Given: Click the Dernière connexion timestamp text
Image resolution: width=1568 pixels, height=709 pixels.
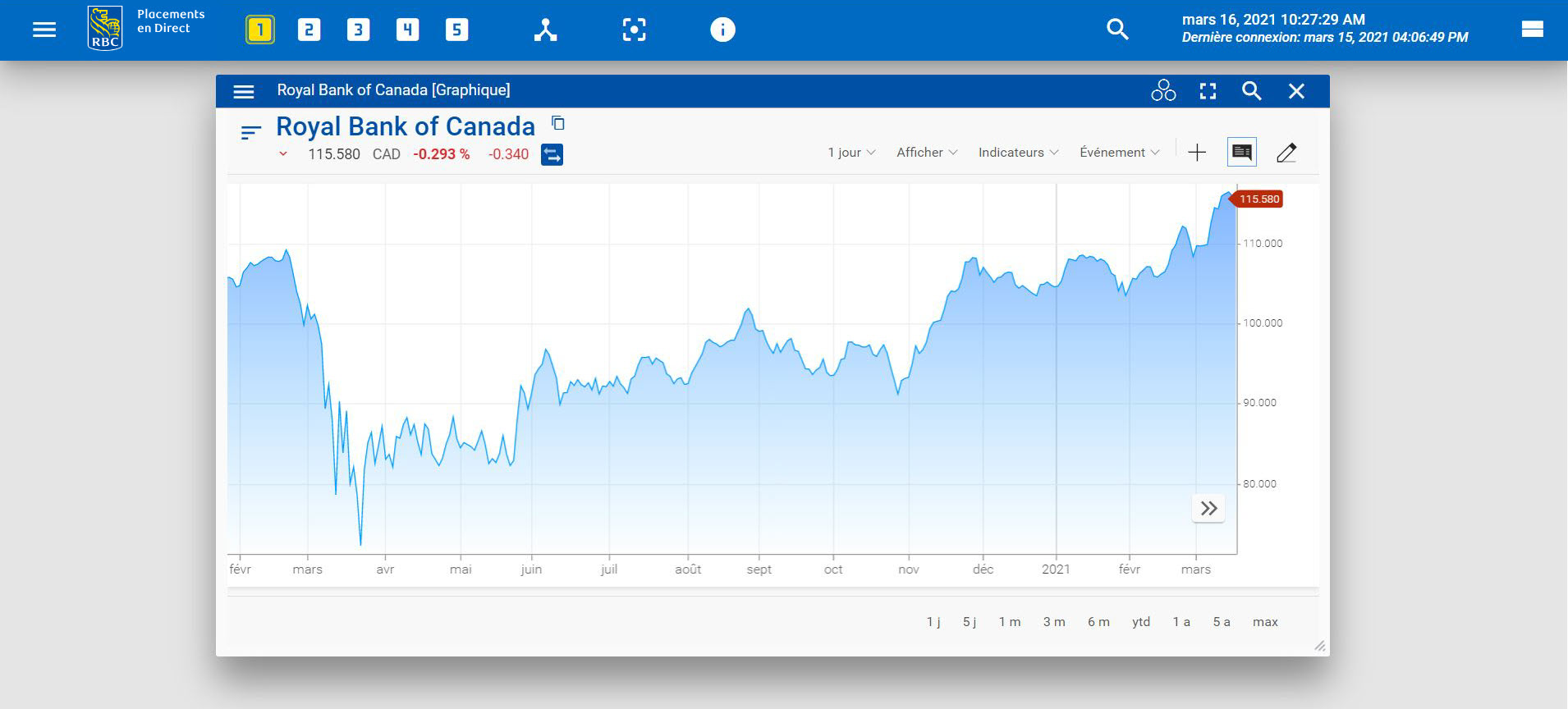Looking at the screenshot, I should [x=1325, y=38].
